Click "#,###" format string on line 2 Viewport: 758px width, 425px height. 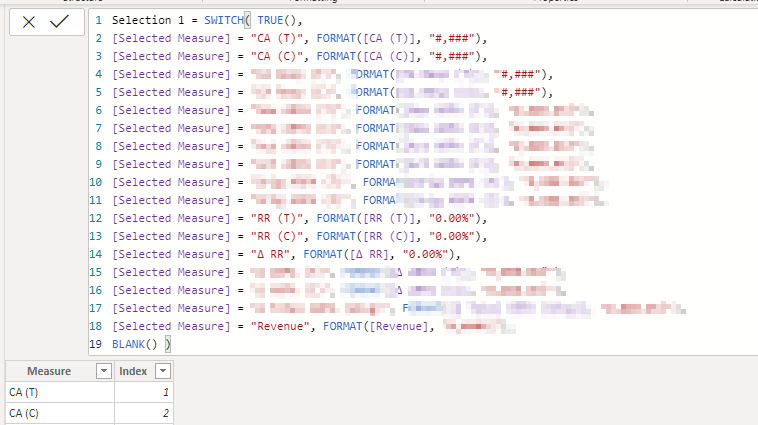click(x=452, y=38)
